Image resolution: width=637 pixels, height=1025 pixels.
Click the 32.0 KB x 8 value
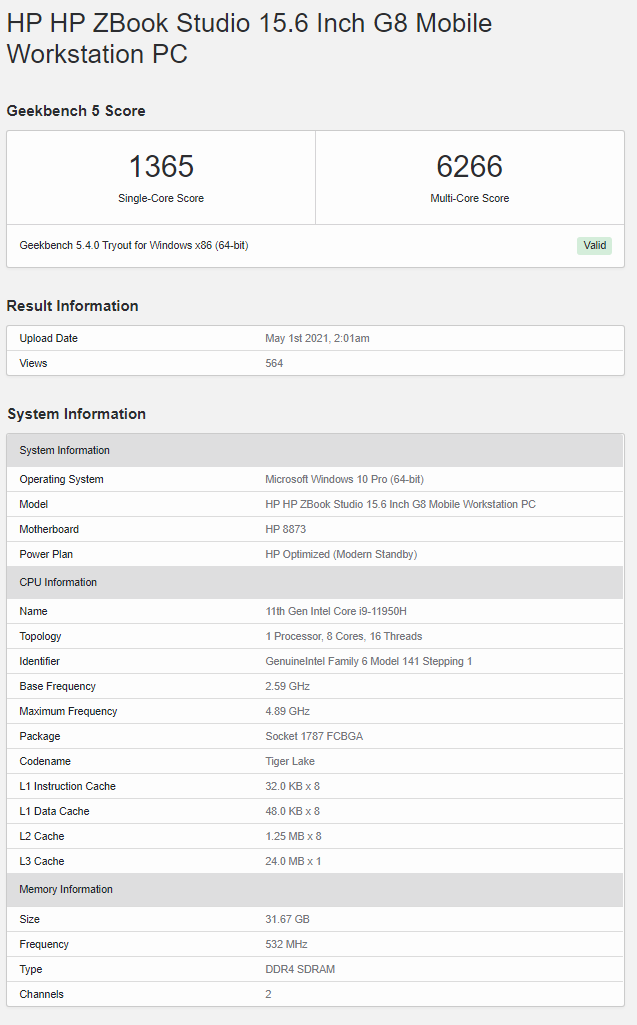(292, 786)
